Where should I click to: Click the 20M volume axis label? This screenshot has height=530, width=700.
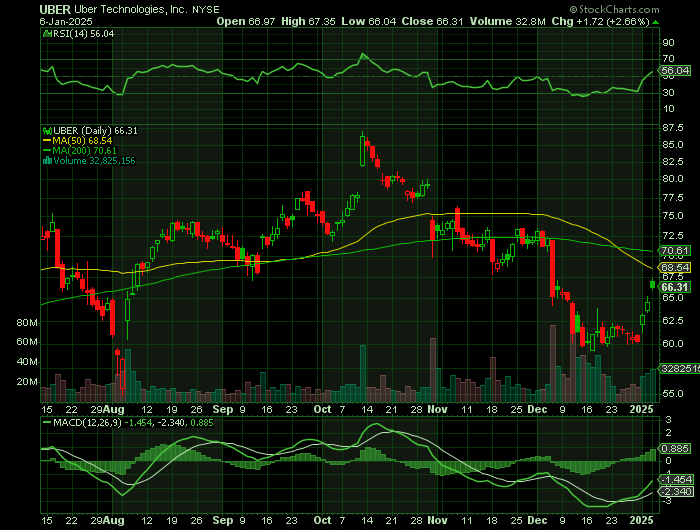coord(27,382)
